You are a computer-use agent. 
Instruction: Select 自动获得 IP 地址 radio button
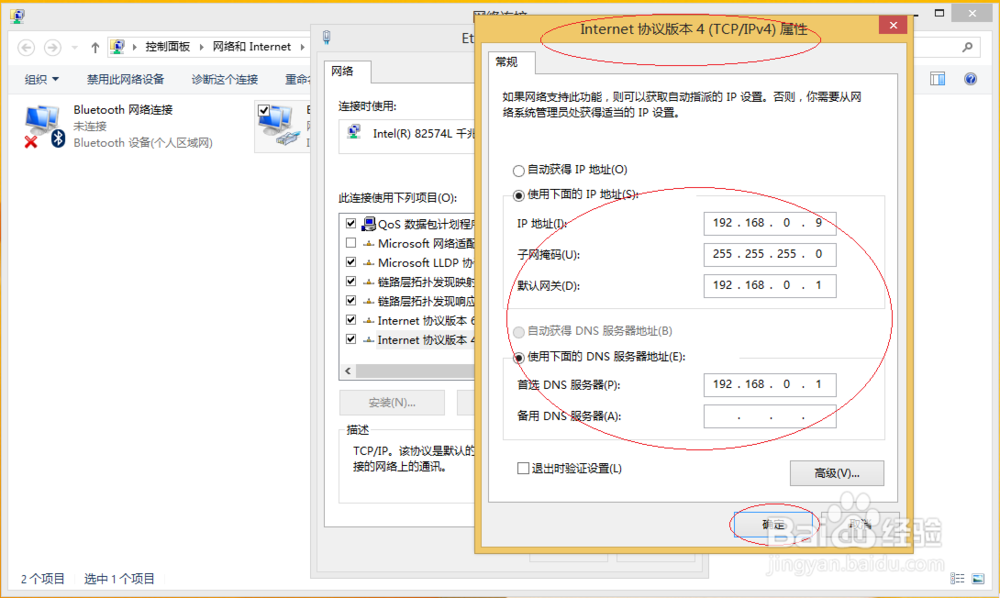517,170
